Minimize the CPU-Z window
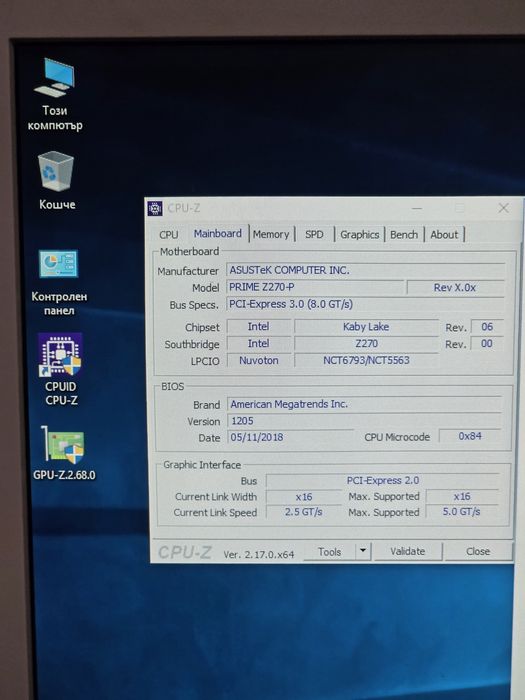This screenshot has width=525, height=700. 417,208
